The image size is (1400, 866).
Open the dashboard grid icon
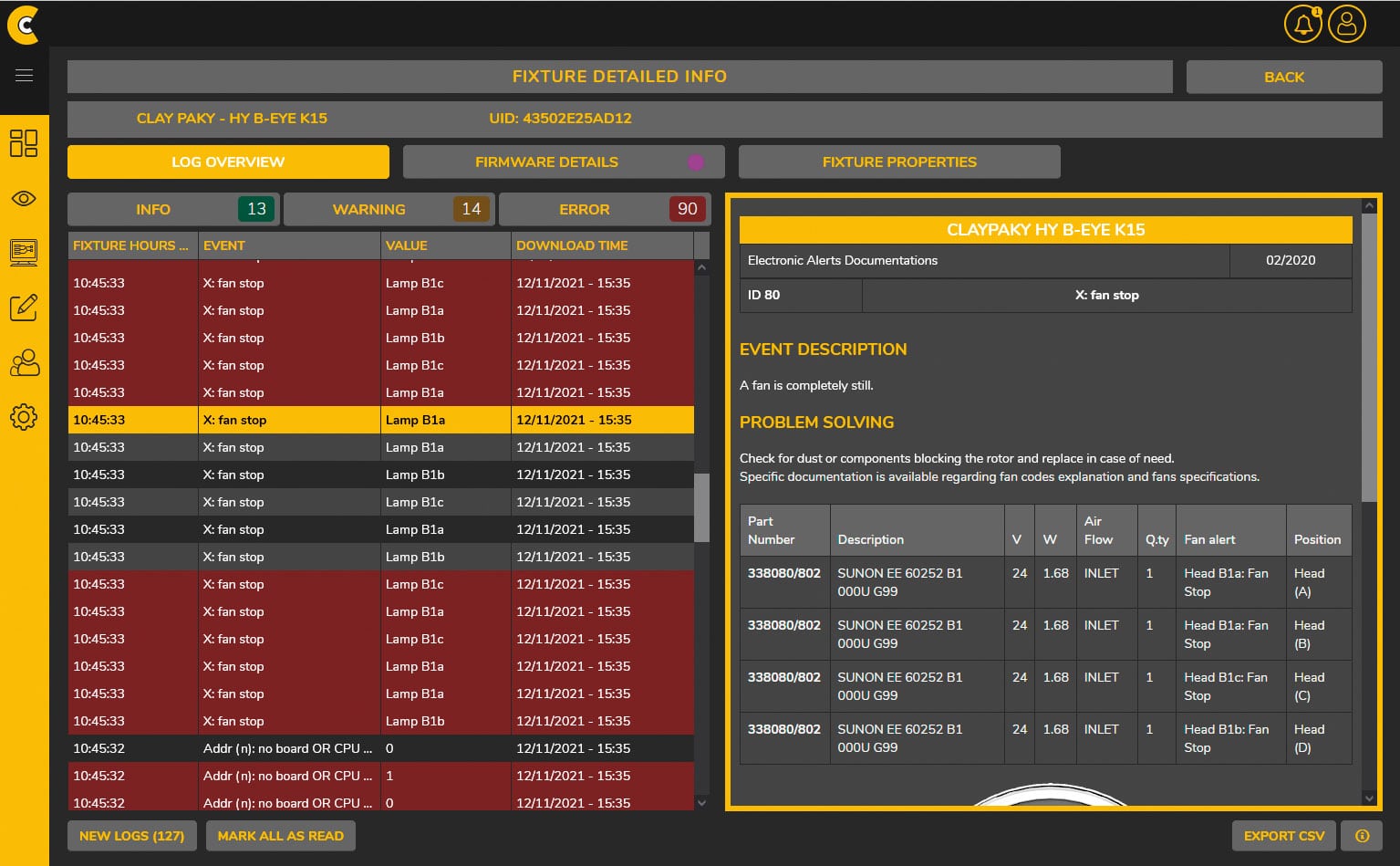pyautogui.click(x=24, y=143)
